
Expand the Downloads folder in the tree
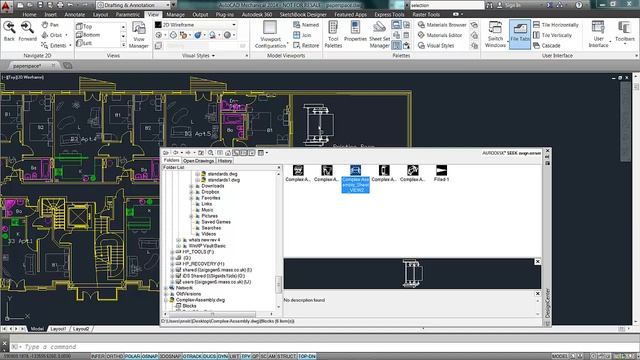tap(191, 186)
